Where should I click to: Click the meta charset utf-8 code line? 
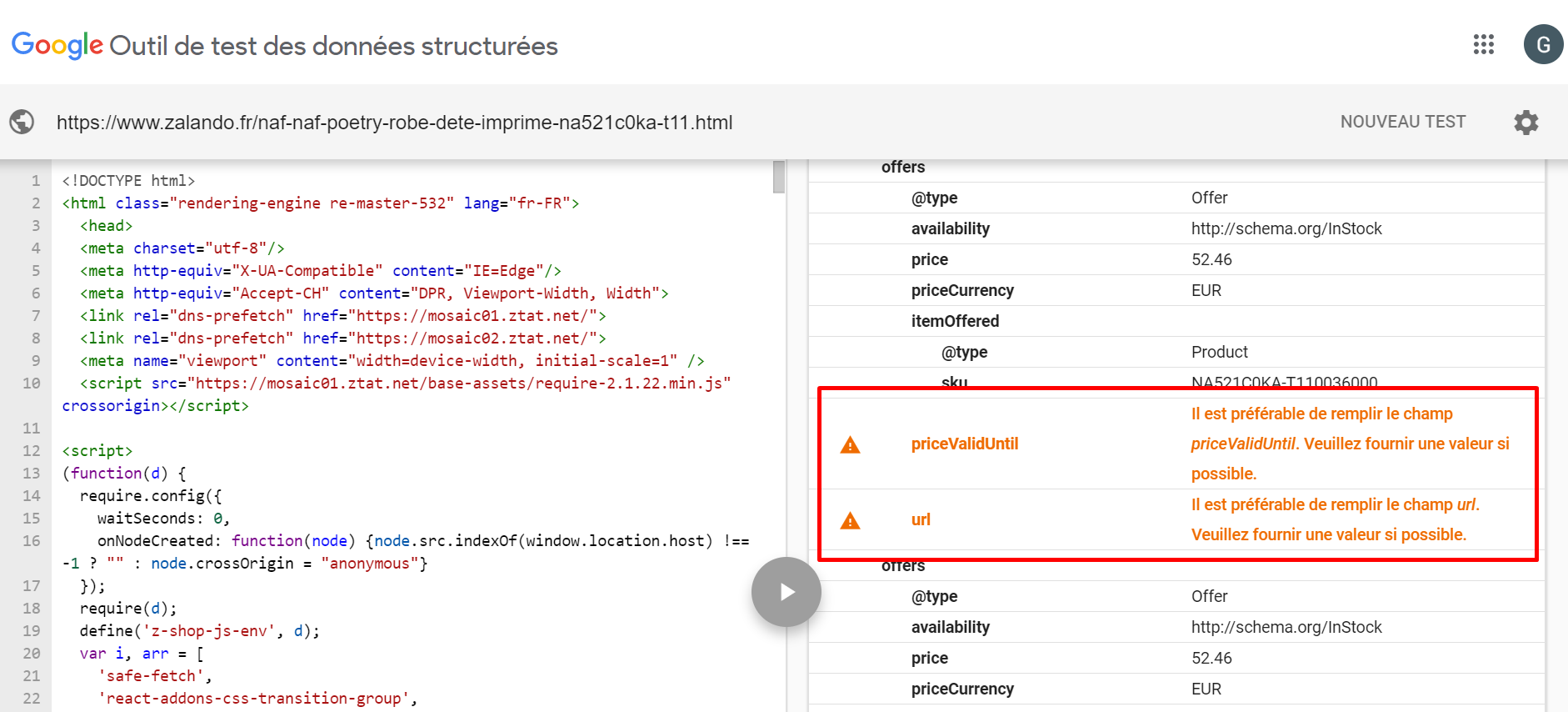coord(182,248)
